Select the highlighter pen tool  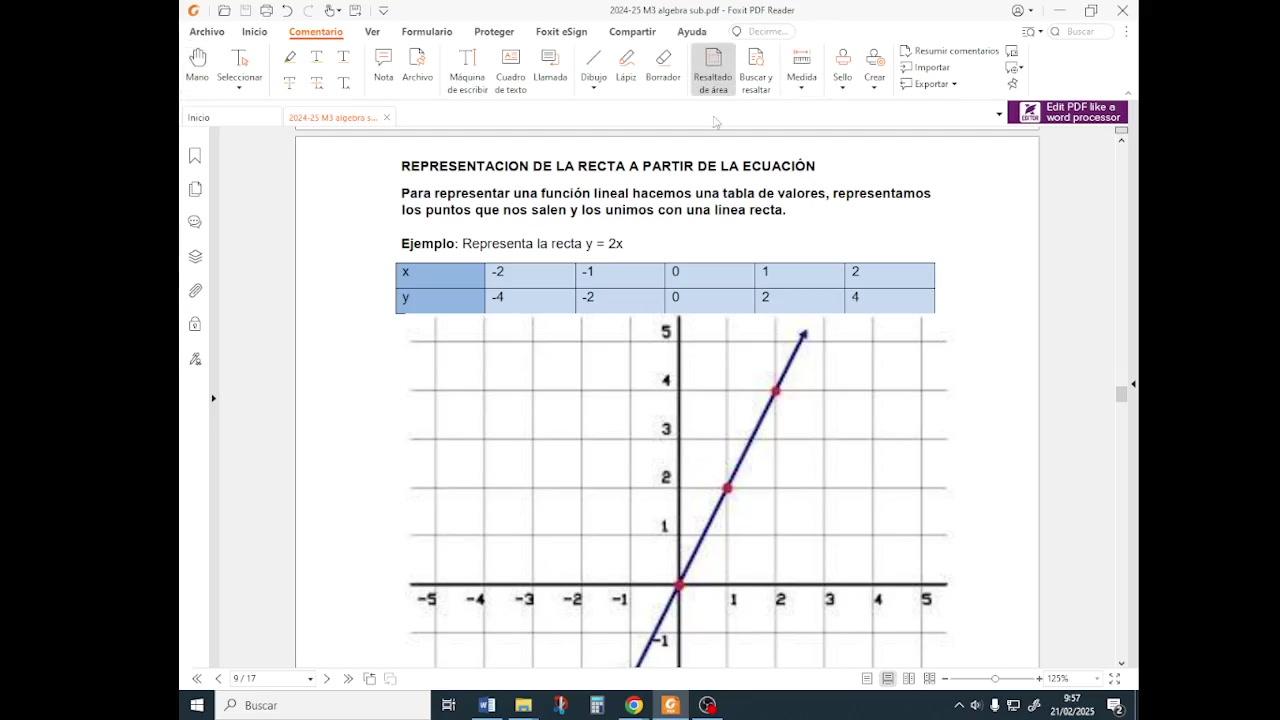coord(290,57)
